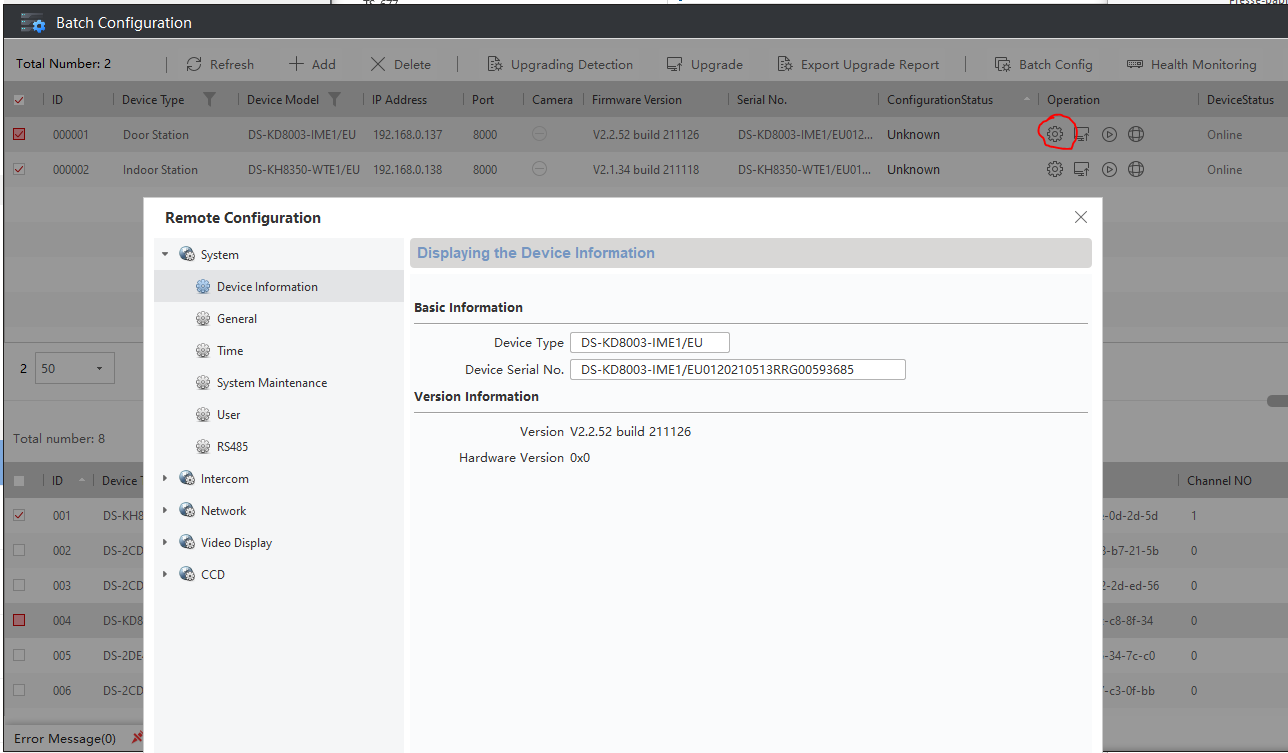
Task: Select System Maintenance in the sidebar
Action: [x=271, y=383]
